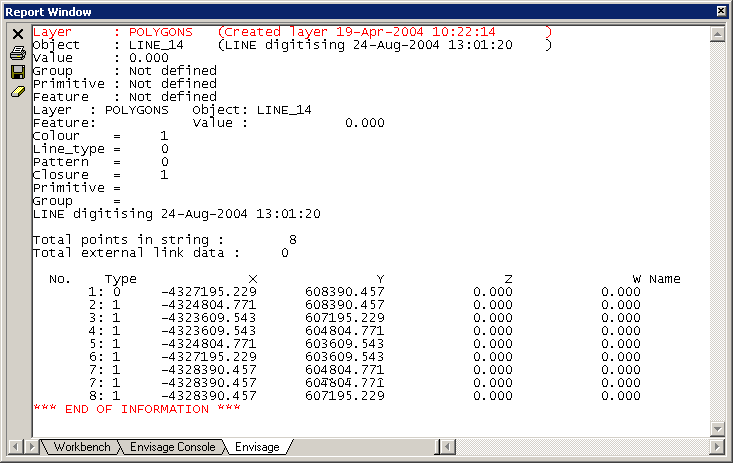Click the 'Value : 0.000' line near top
The width and height of the screenshot is (733, 463).
101,58
